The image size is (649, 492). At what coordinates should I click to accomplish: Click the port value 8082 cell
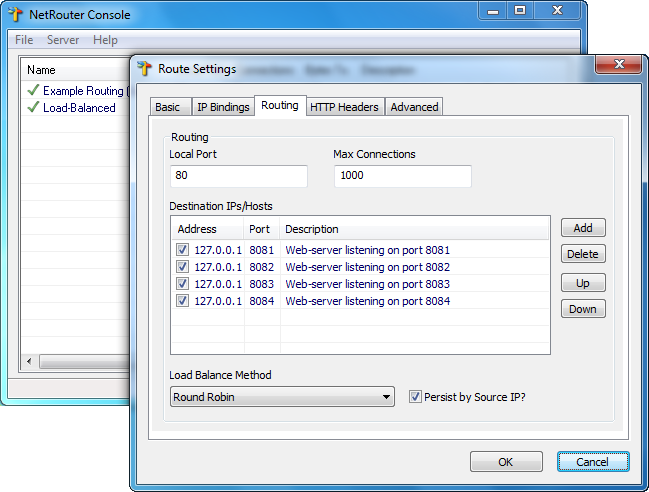click(x=262, y=267)
